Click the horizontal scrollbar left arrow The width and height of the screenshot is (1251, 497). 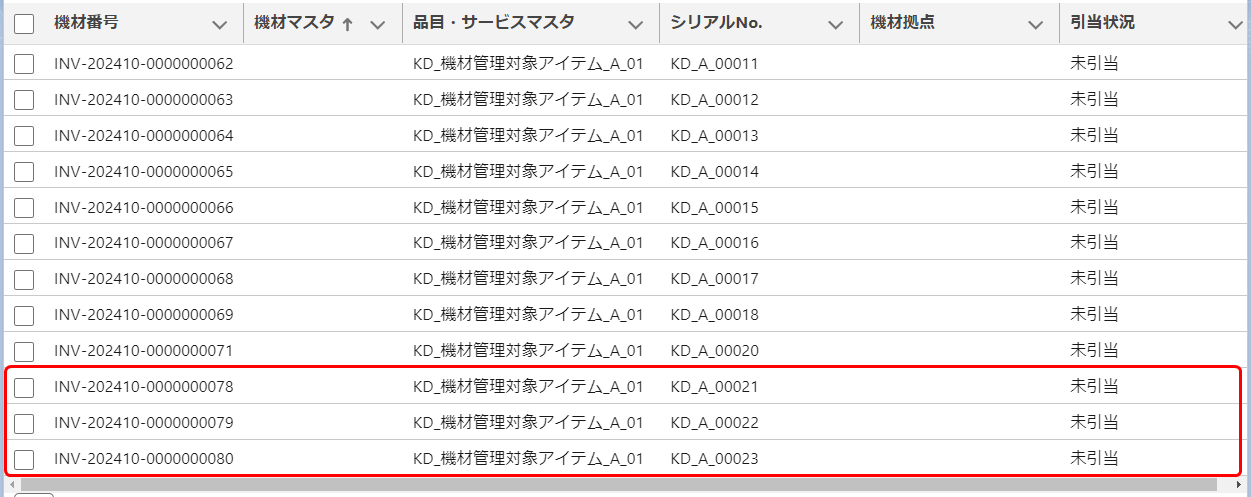click(x=10, y=485)
